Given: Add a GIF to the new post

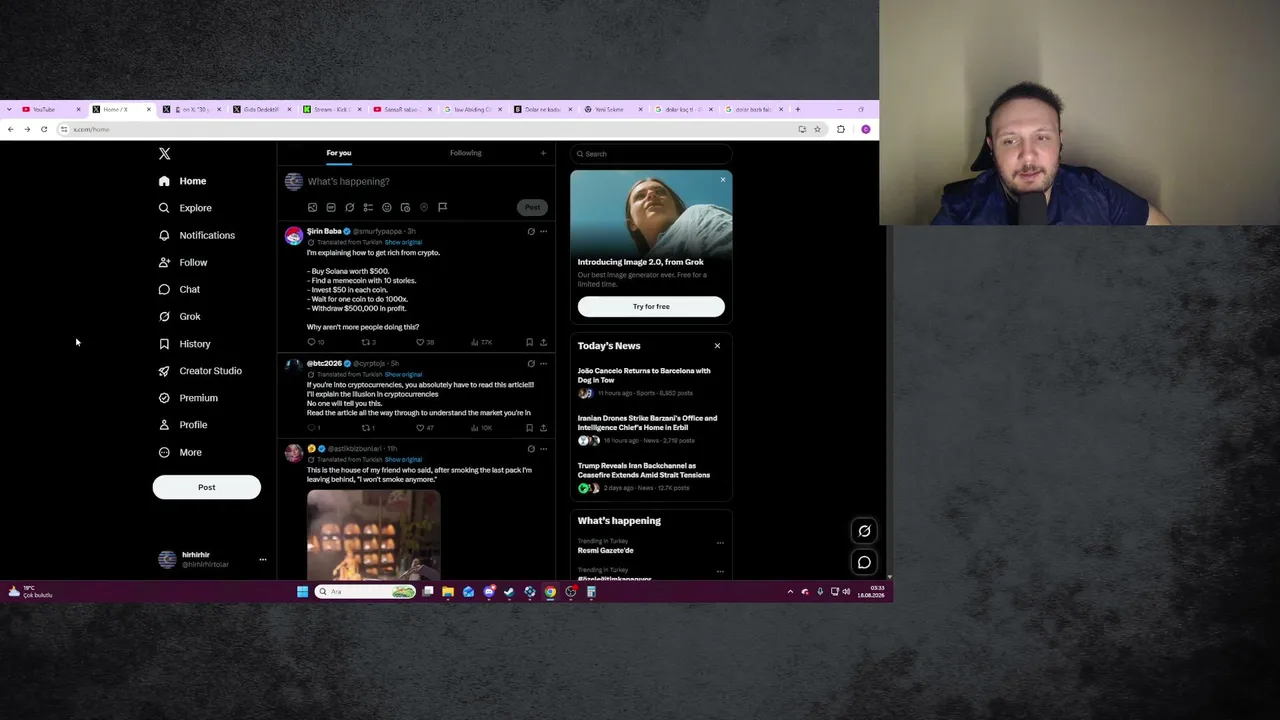Looking at the screenshot, I should pos(331,207).
